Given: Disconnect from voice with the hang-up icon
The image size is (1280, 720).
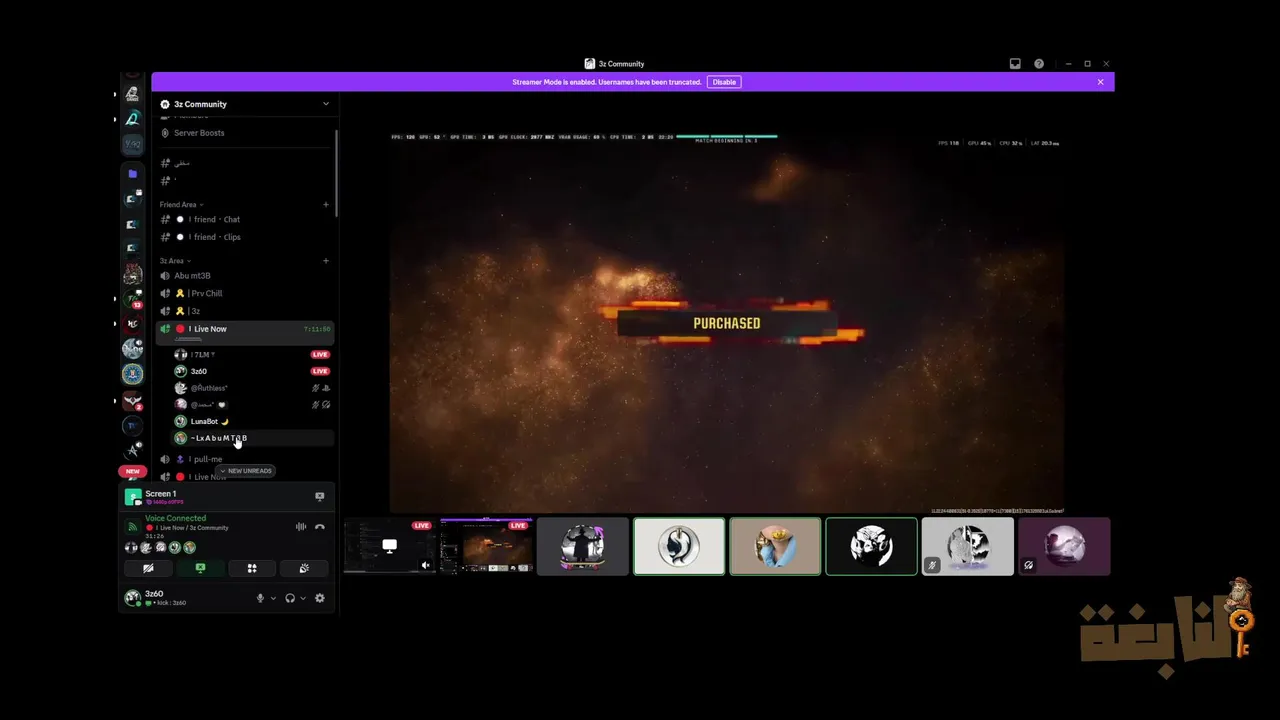Looking at the screenshot, I should [320, 527].
